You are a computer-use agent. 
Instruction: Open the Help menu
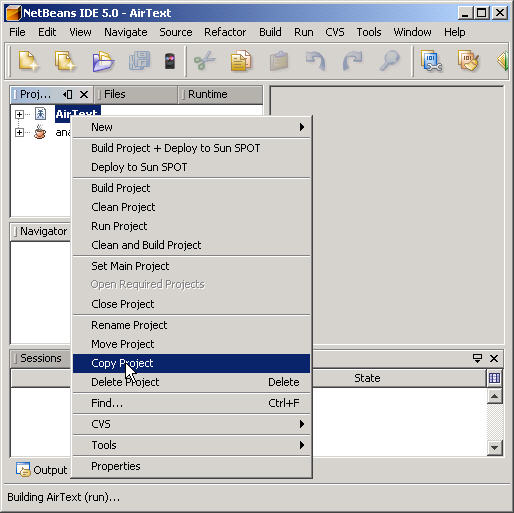pyautogui.click(x=455, y=32)
